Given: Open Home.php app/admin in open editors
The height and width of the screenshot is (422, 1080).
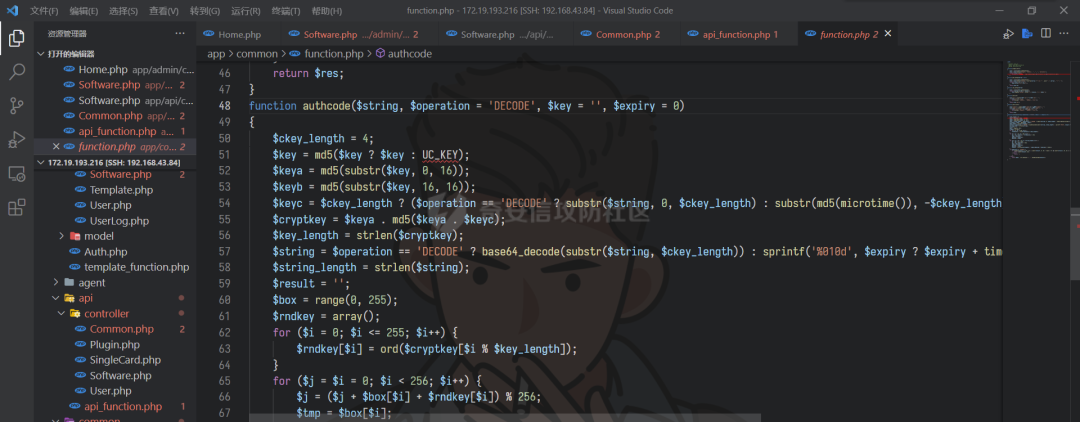Looking at the screenshot, I should (x=115, y=70).
